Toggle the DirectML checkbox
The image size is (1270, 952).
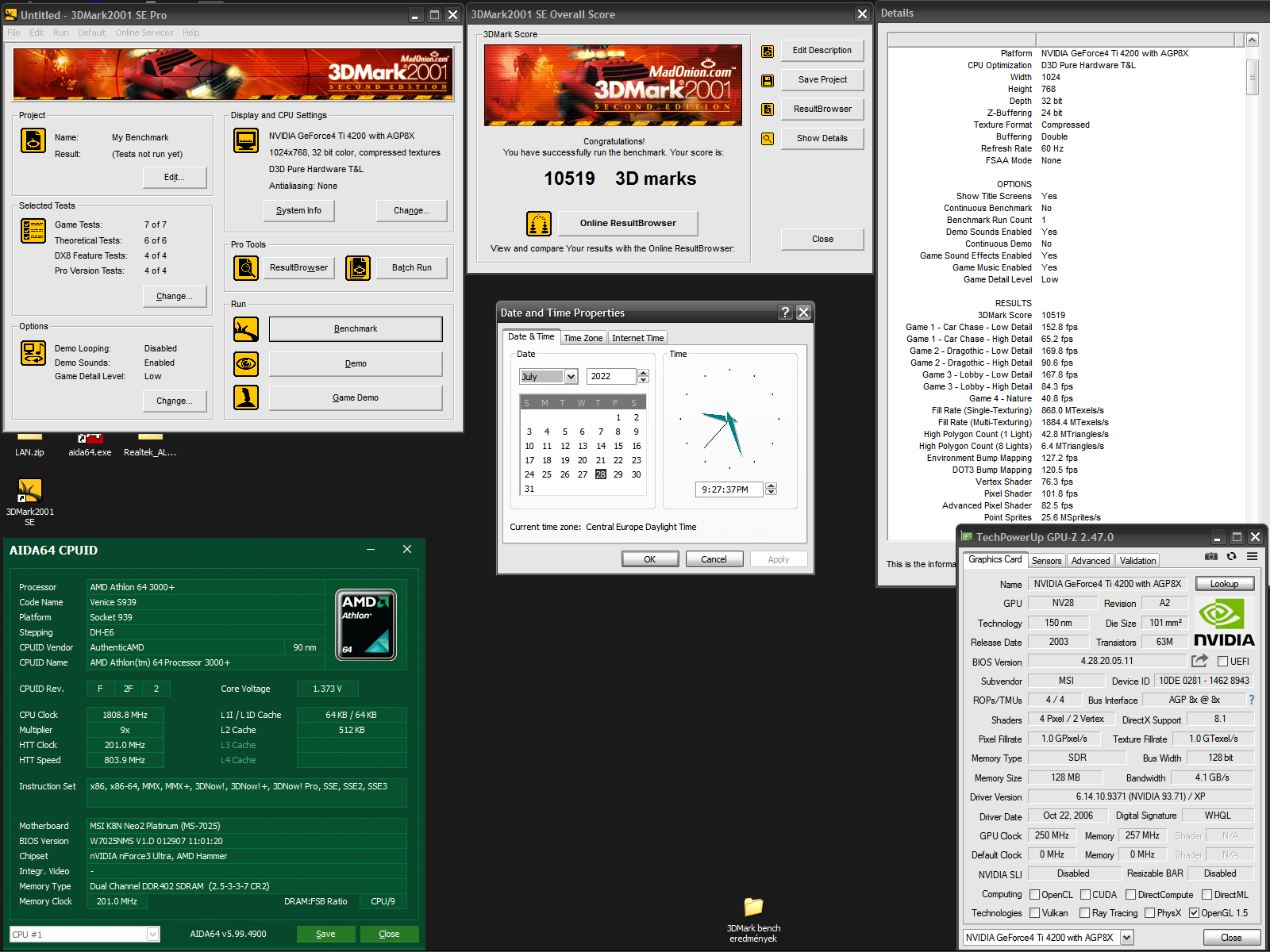click(x=1206, y=895)
